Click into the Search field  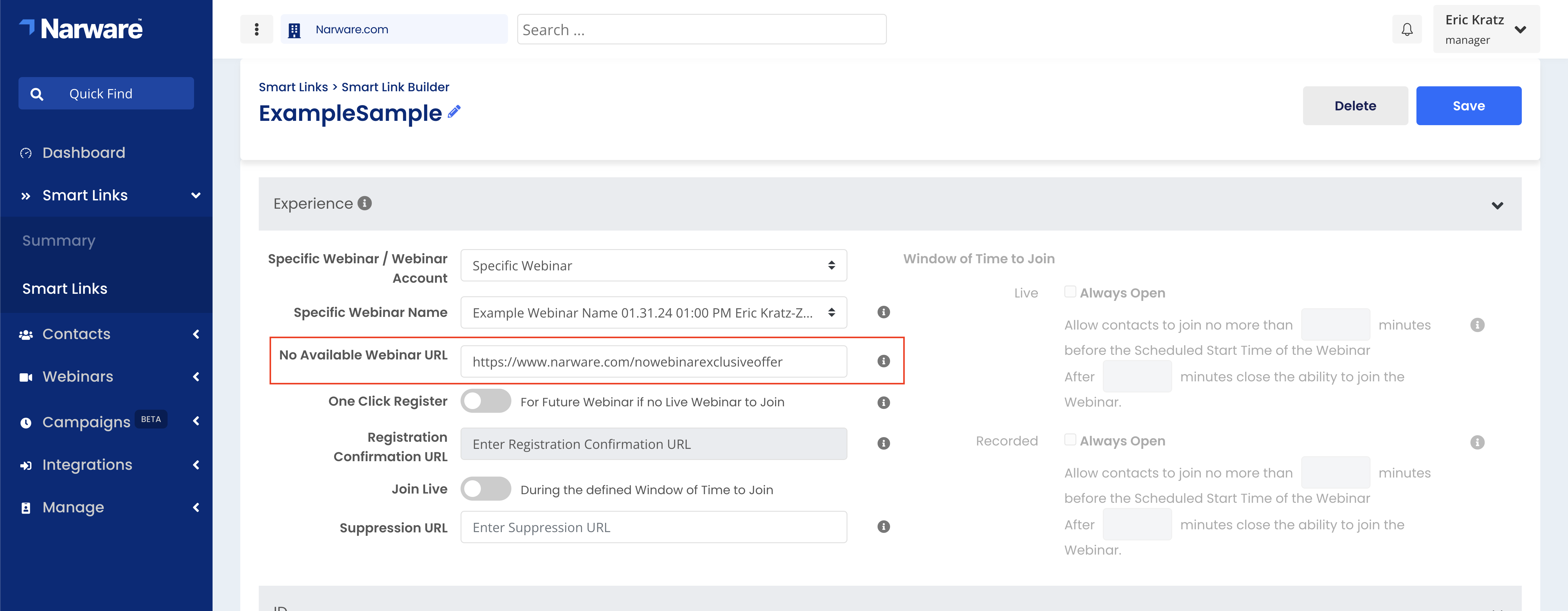click(701, 29)
